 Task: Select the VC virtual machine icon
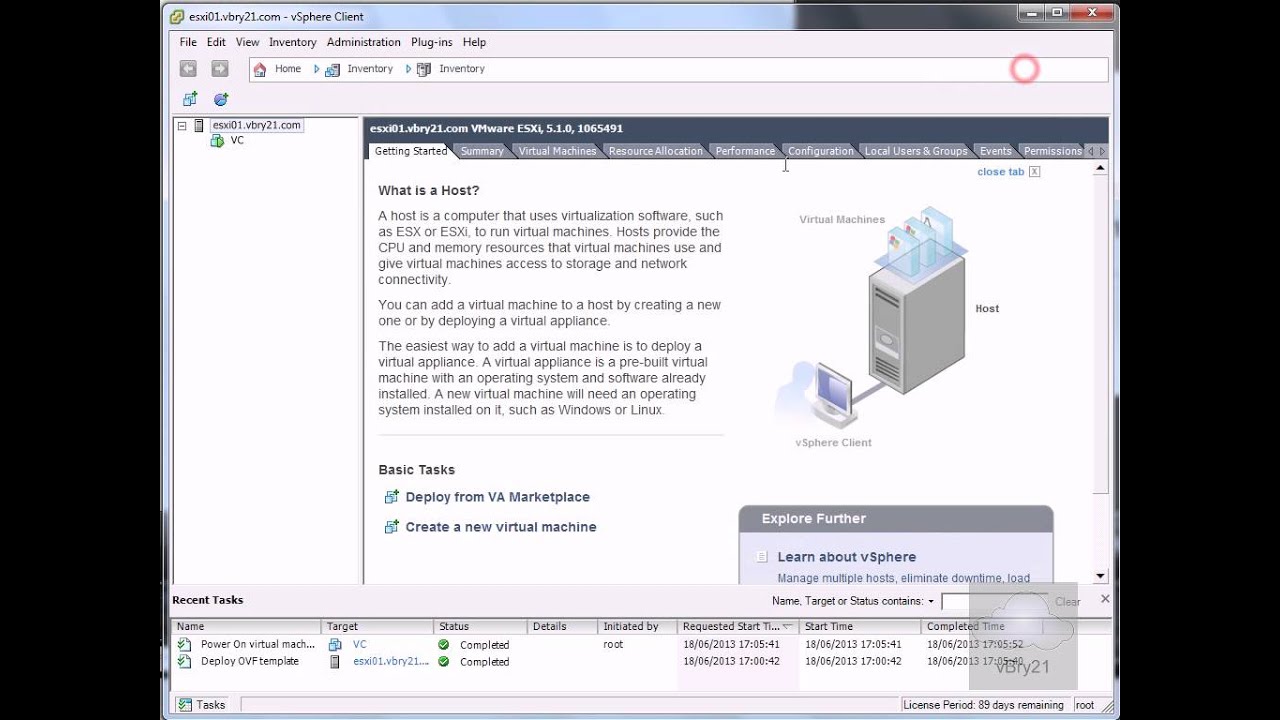tap(217, 141)
